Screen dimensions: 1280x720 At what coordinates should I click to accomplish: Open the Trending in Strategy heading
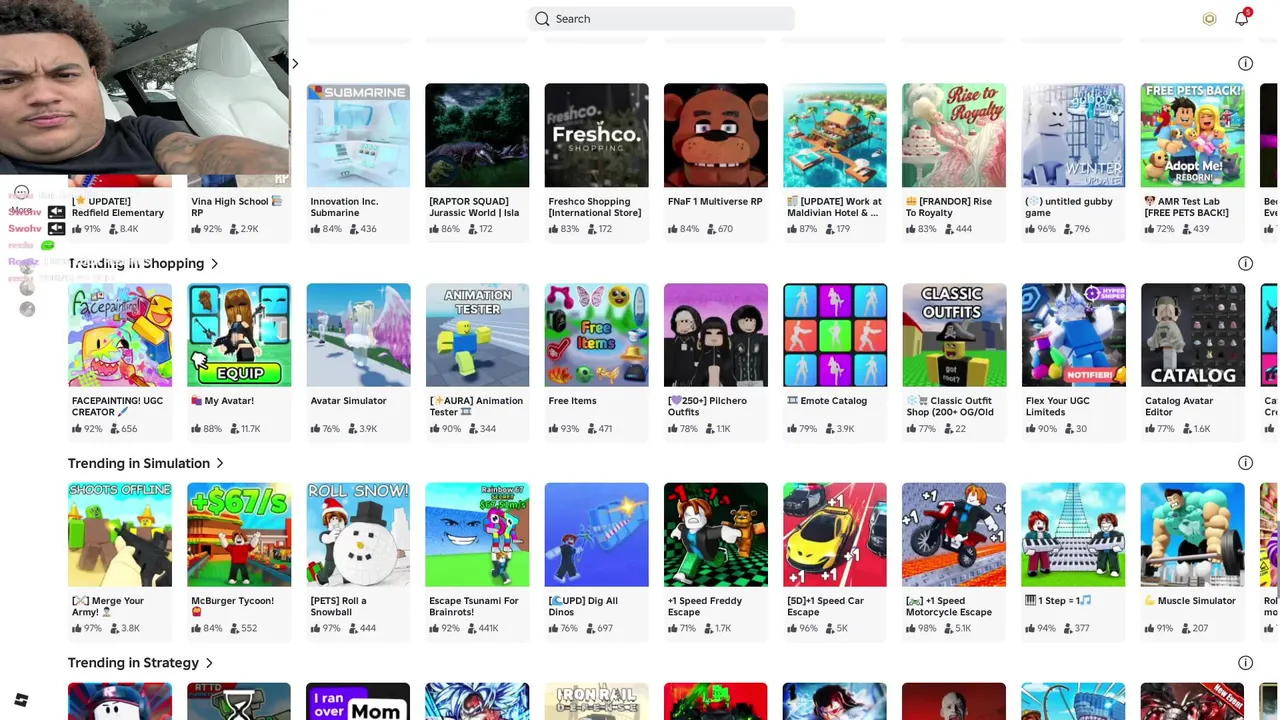pyautogui.click(x=133, y=663)
